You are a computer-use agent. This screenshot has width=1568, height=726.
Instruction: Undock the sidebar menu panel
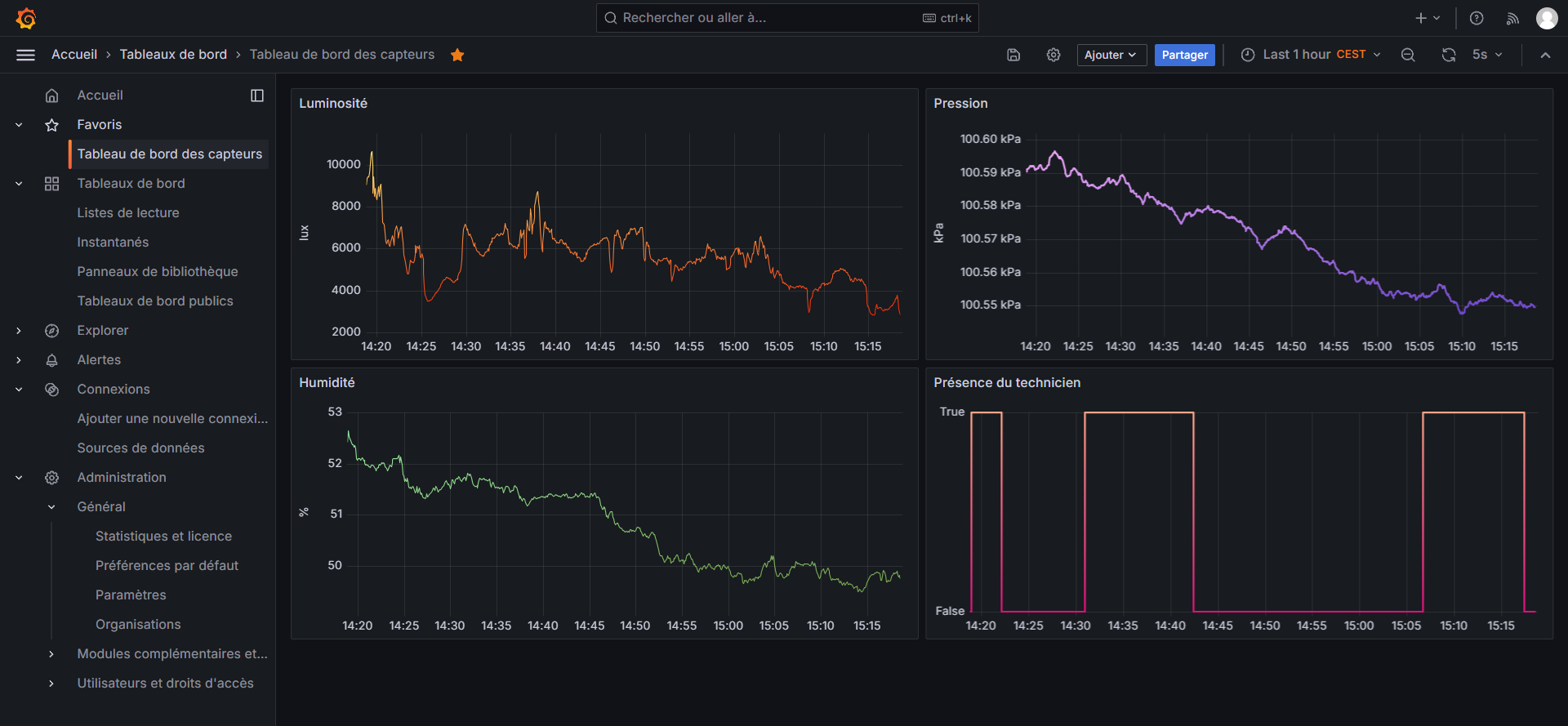257,96
